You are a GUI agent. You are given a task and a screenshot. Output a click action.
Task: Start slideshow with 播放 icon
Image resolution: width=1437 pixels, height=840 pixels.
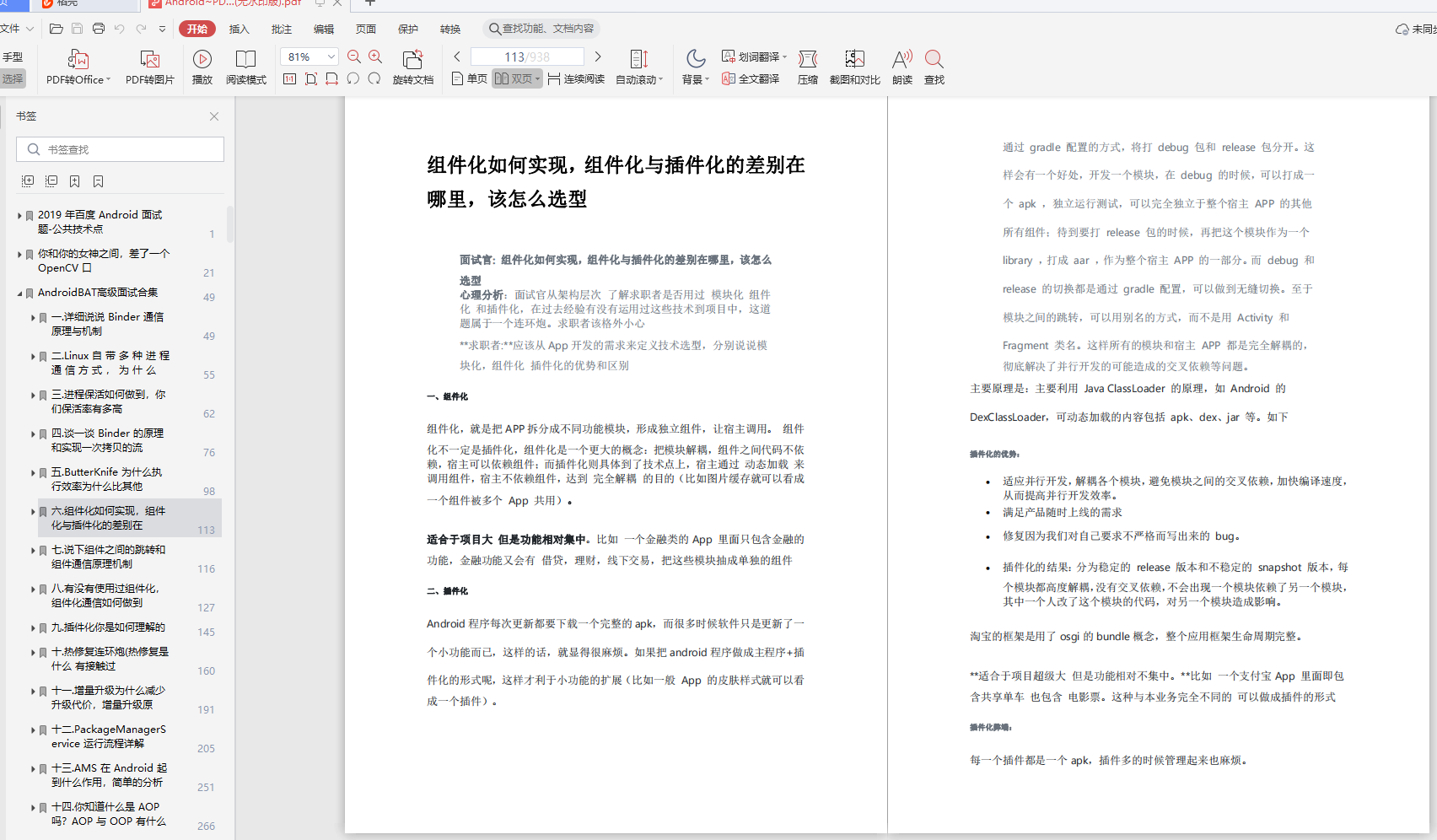click(x=202, y=59)
